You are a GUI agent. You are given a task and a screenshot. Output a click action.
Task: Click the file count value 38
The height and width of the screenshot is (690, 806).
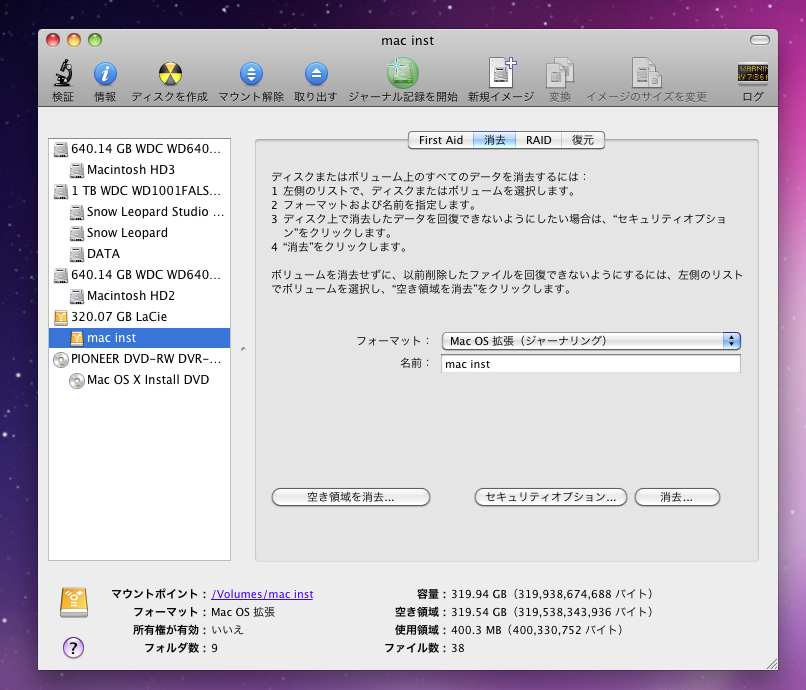point(457,648)
